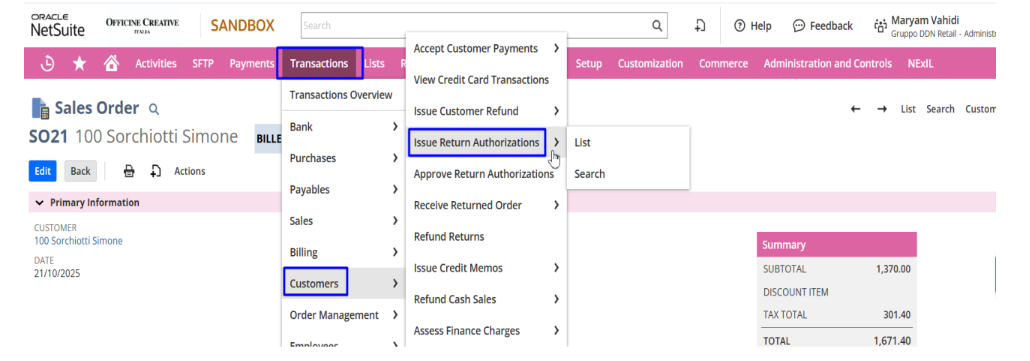Click the Summary panel header
The image size is (1030, 361).
click(x=836, y=245)
